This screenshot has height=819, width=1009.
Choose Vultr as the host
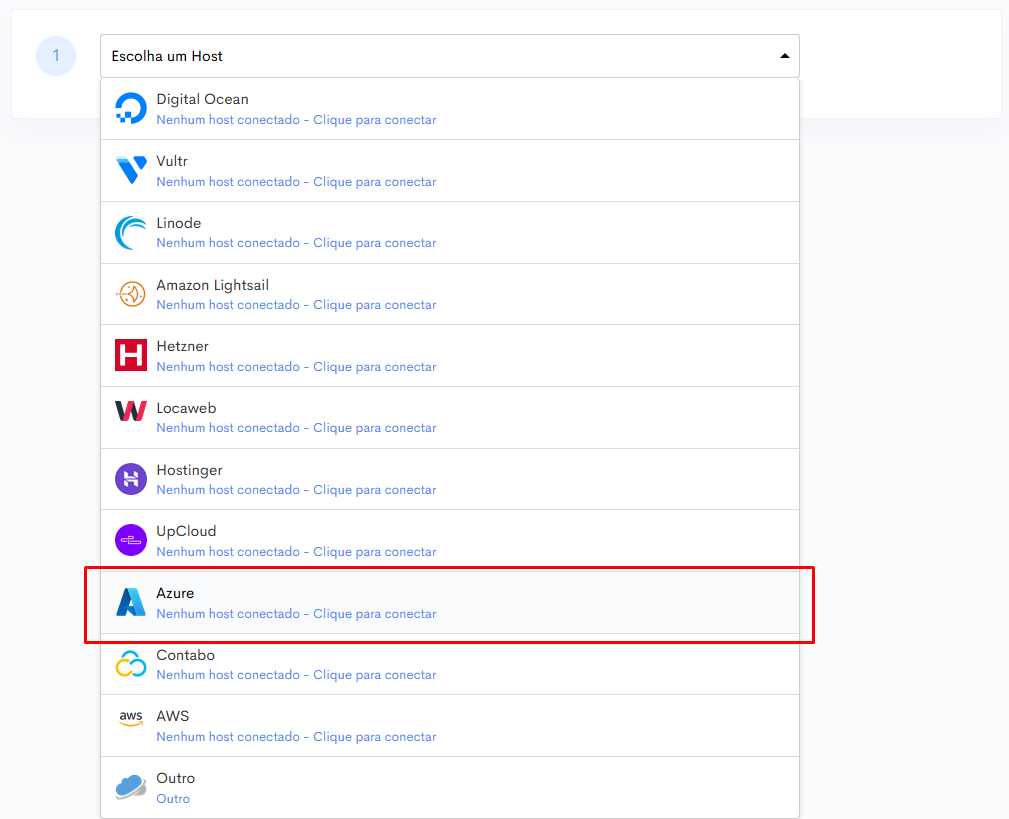tap(450, 170)
